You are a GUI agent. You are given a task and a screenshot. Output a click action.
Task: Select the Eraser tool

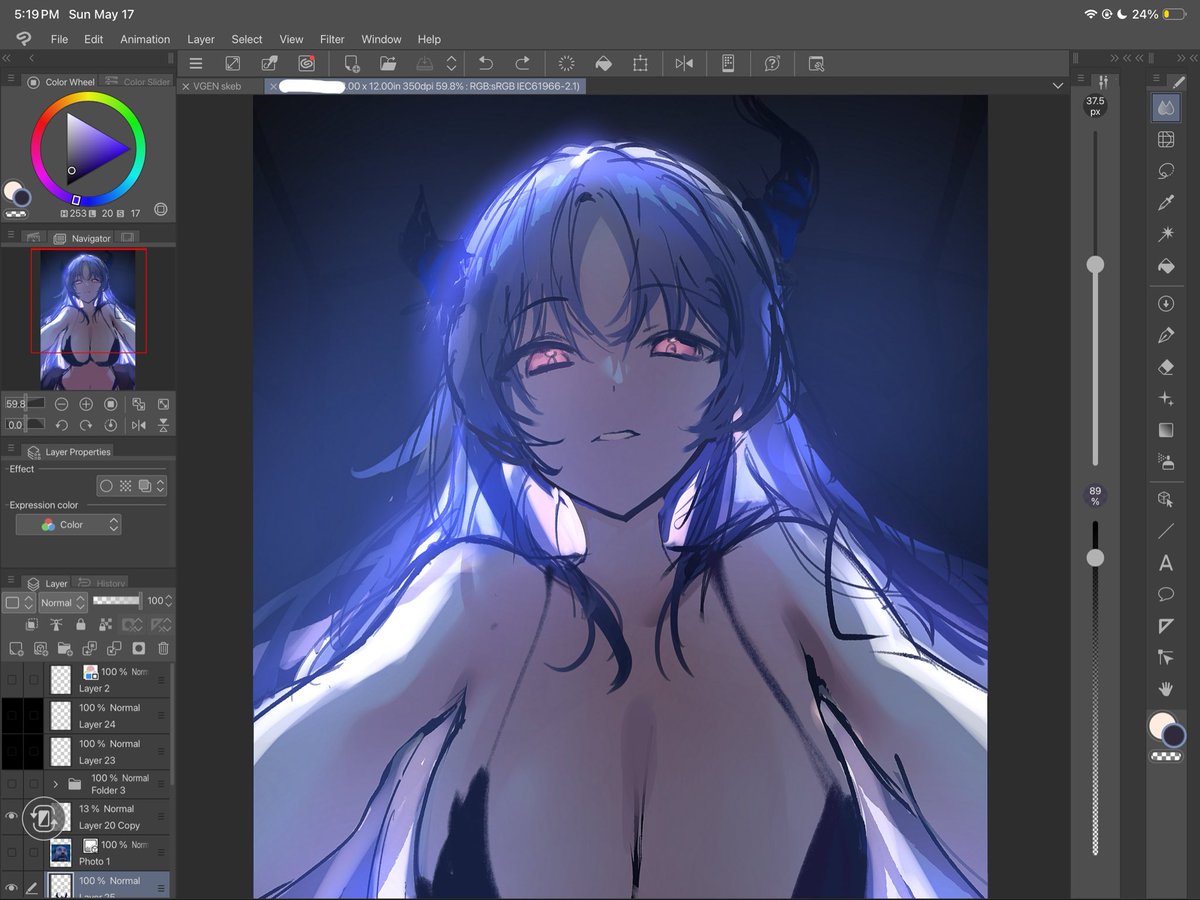1165,367
